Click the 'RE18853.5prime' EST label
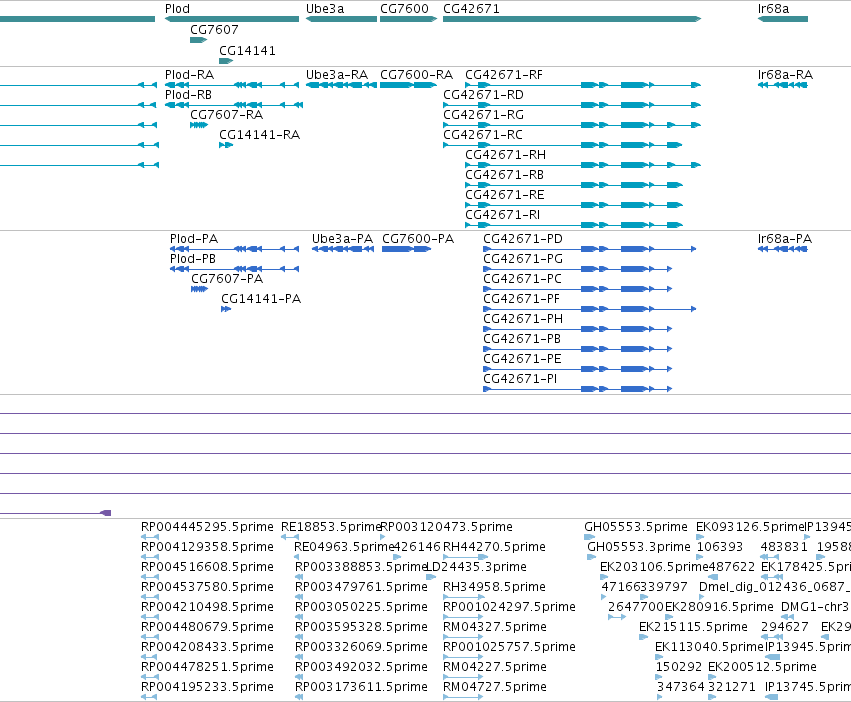Screen dimensions: 851x702 coord(331,527)
